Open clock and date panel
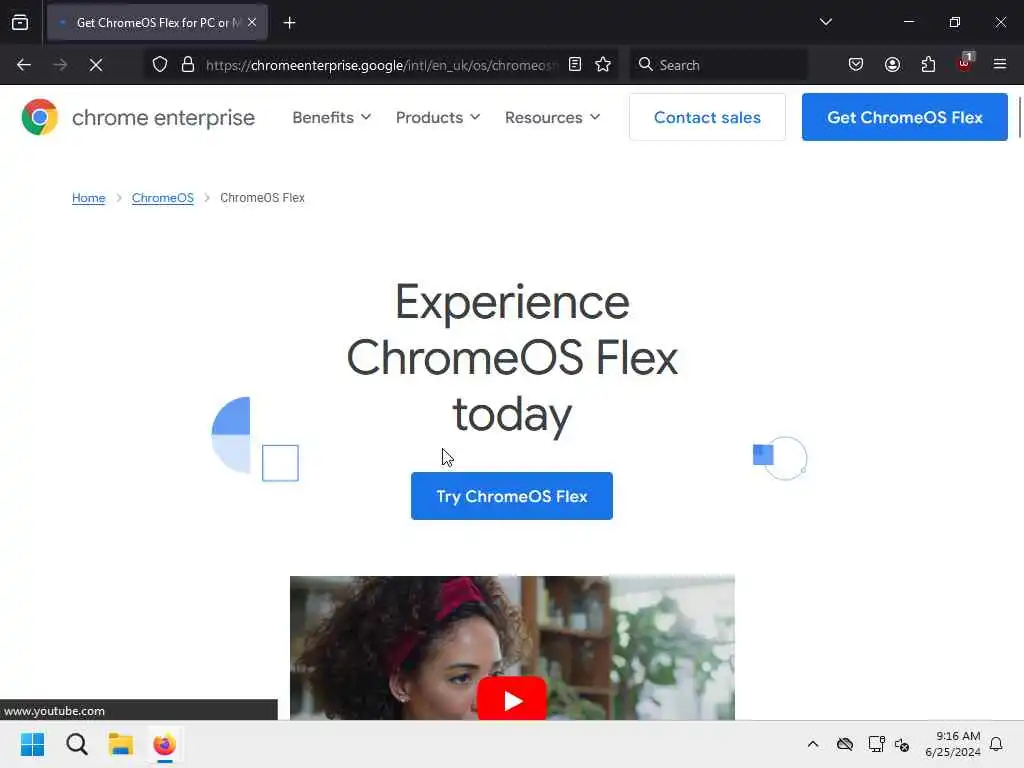Screen dimensions: 1024x768 (953, 744)
